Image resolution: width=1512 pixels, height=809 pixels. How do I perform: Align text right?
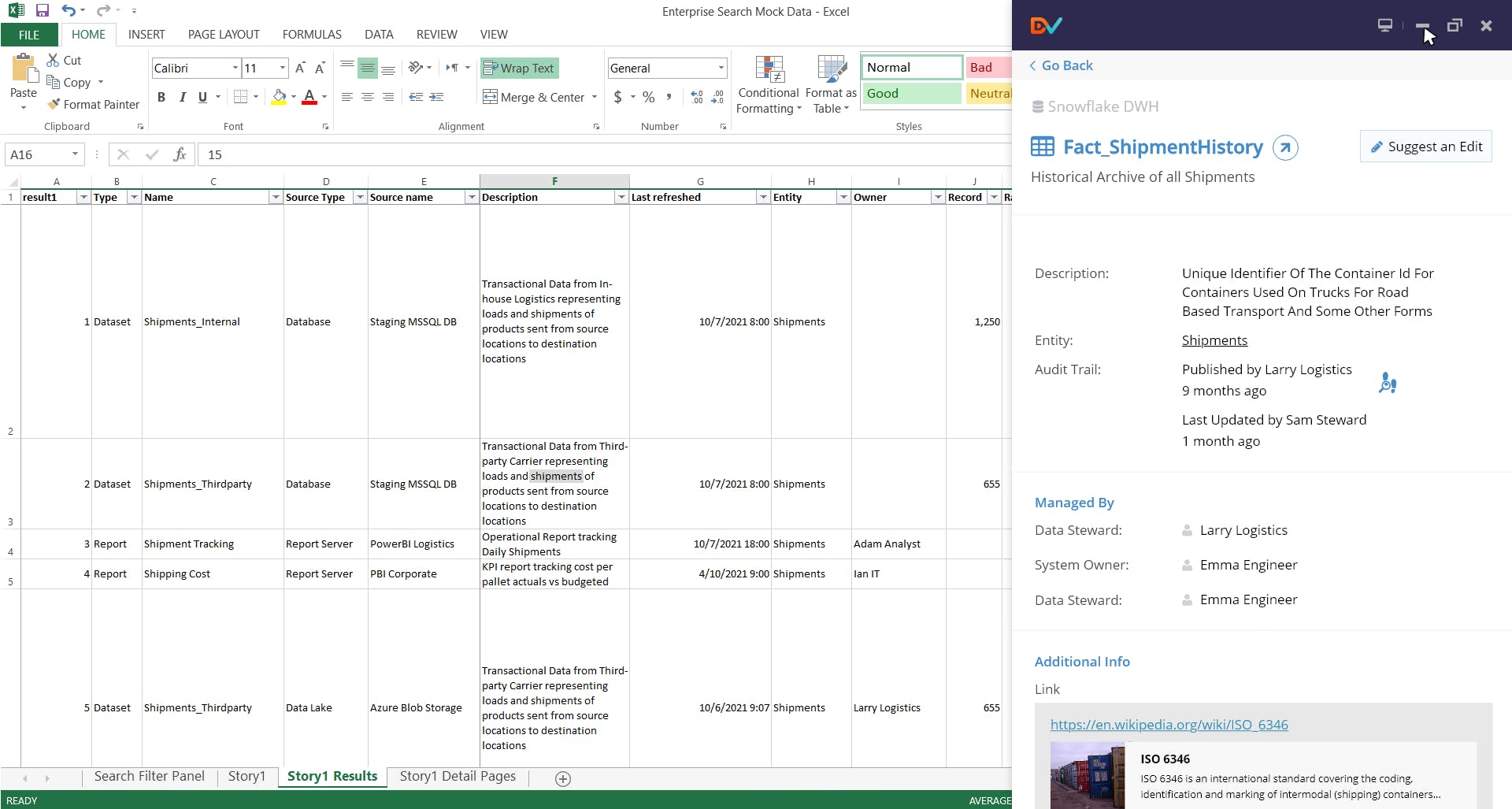(388, 97)
